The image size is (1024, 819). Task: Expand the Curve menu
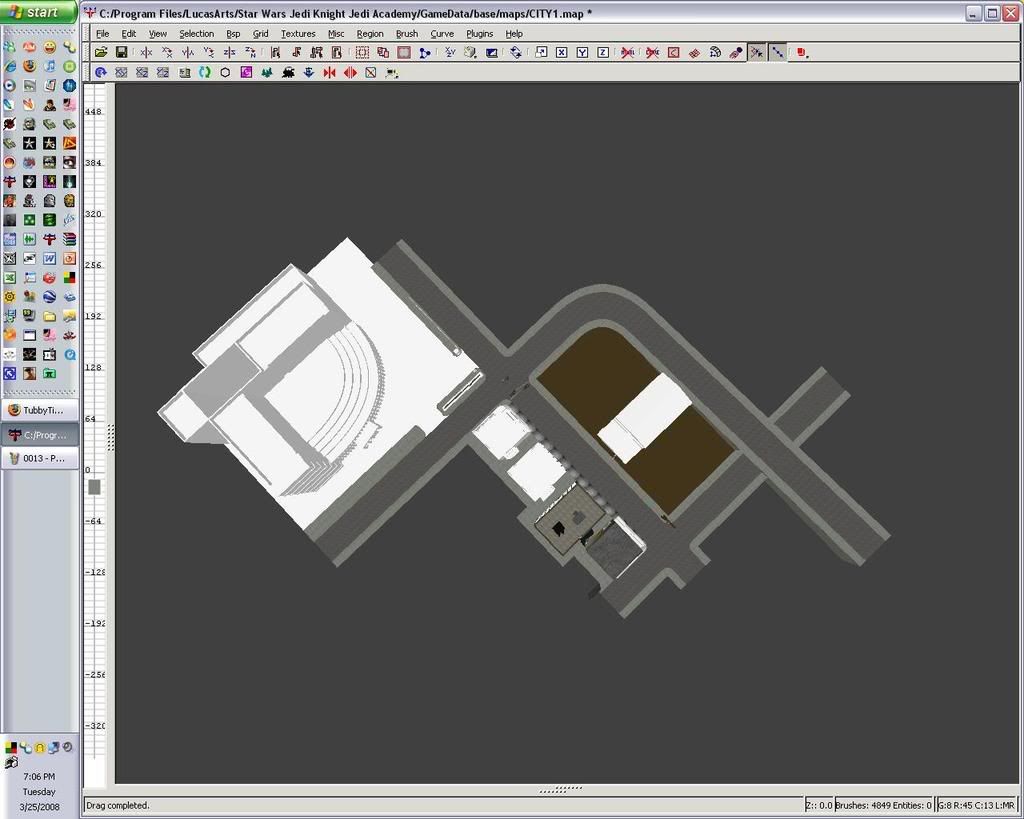coord(442,33)
